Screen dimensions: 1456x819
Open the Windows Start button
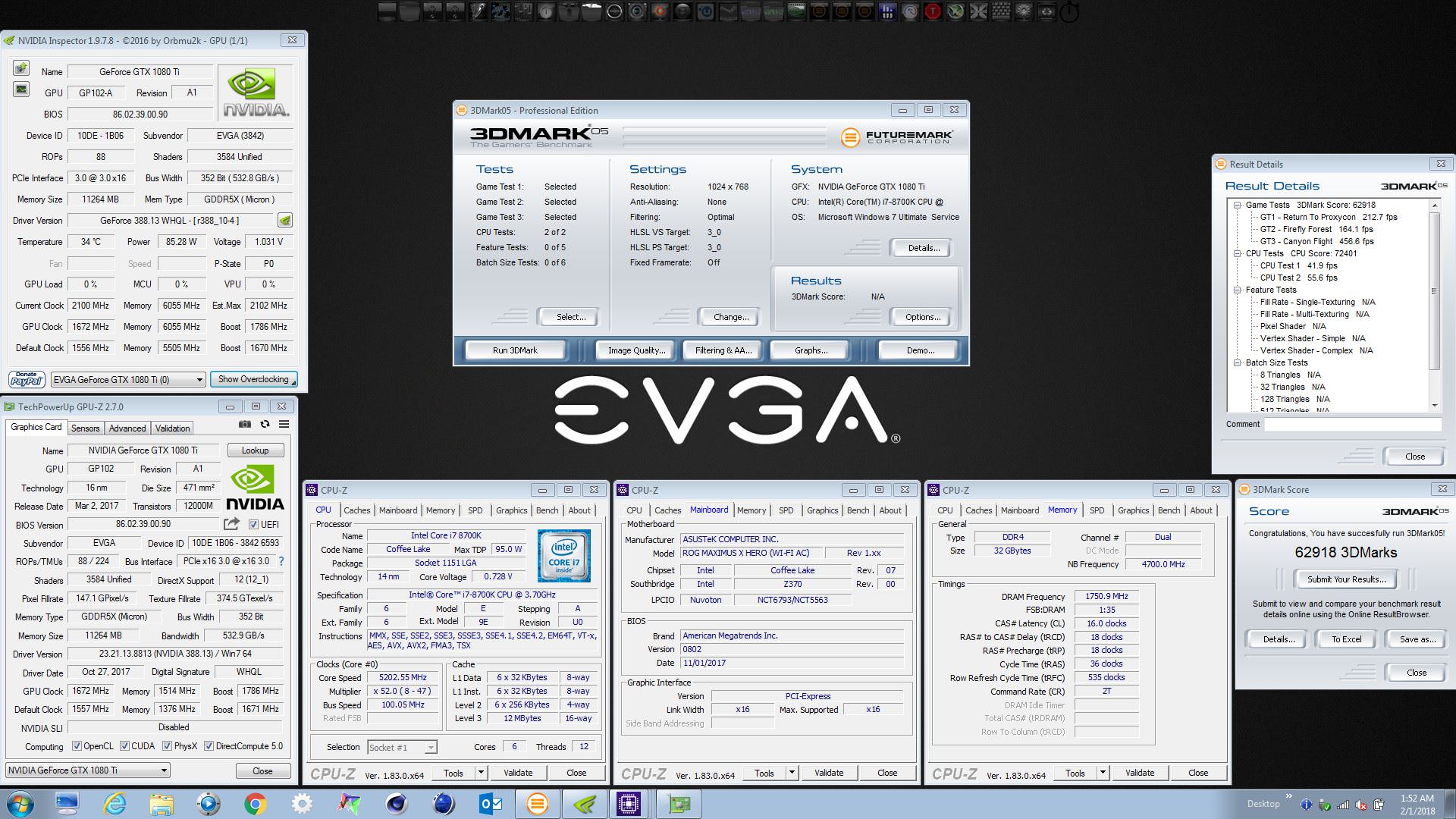coord(20,804)
